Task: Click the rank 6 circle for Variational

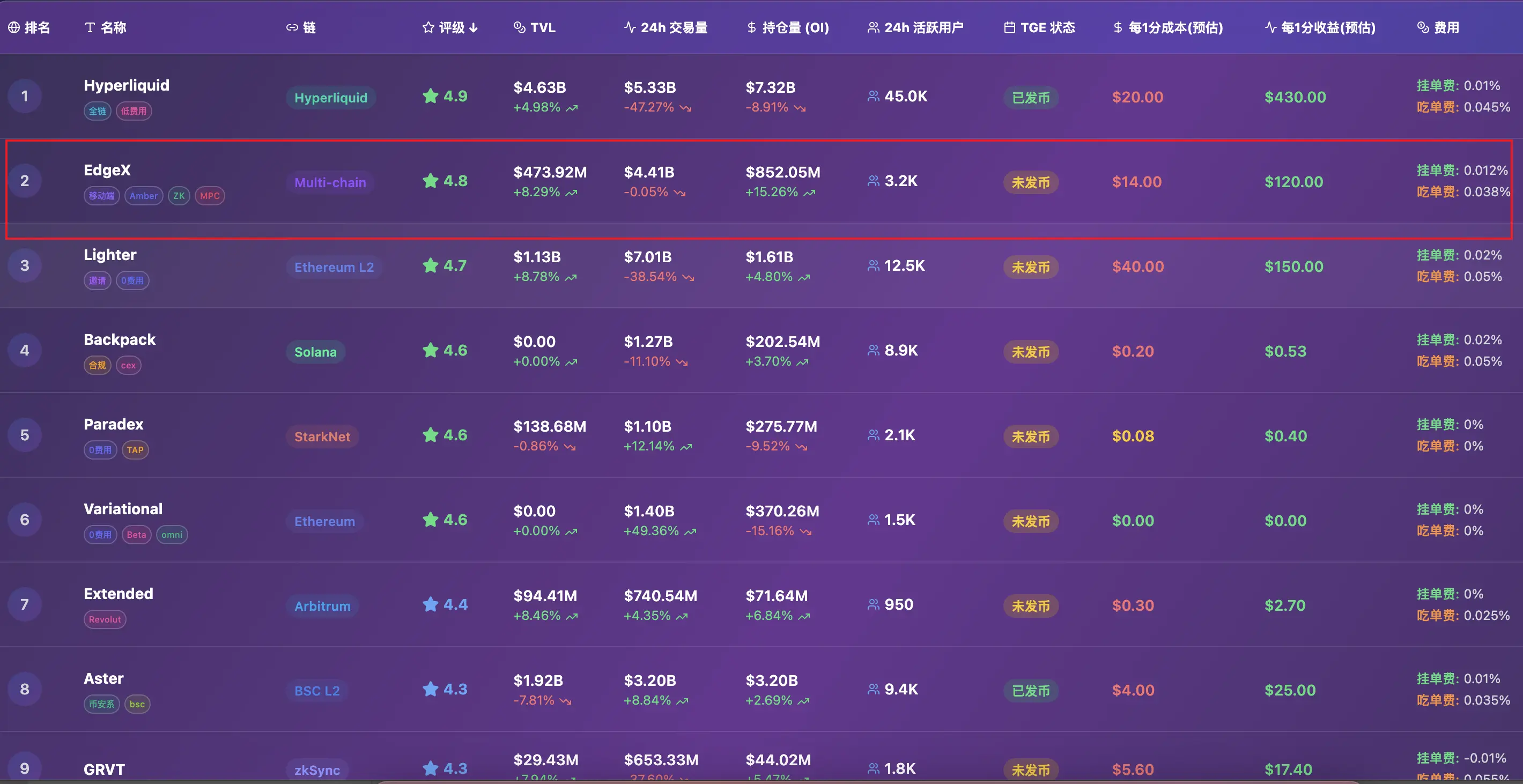Action: [25, 520]
